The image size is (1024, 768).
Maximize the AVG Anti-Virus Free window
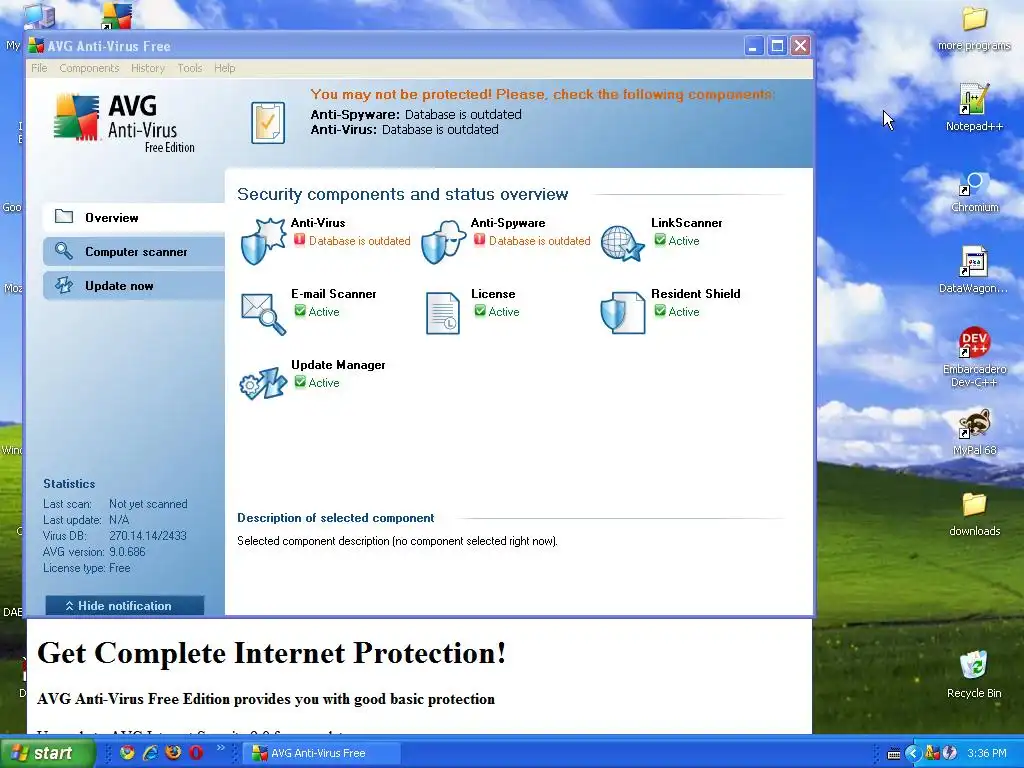pyautogui.click(x=777, y=46)
